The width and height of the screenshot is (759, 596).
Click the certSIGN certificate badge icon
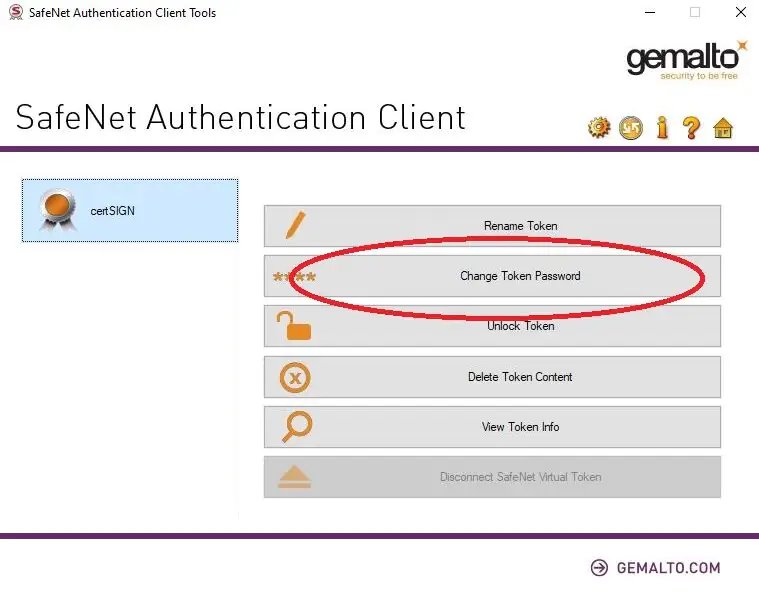coord(57,210)
